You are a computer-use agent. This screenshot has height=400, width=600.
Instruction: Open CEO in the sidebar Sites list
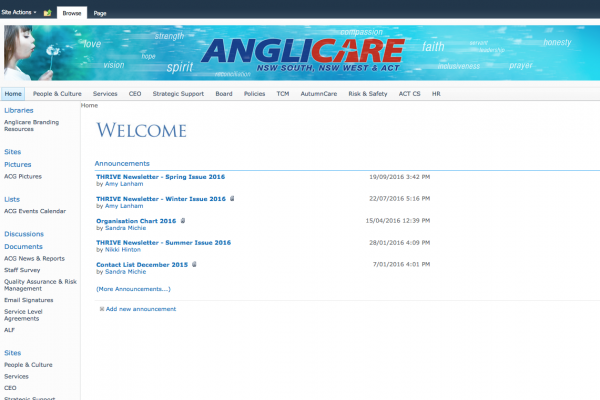(x=10, y=388)
